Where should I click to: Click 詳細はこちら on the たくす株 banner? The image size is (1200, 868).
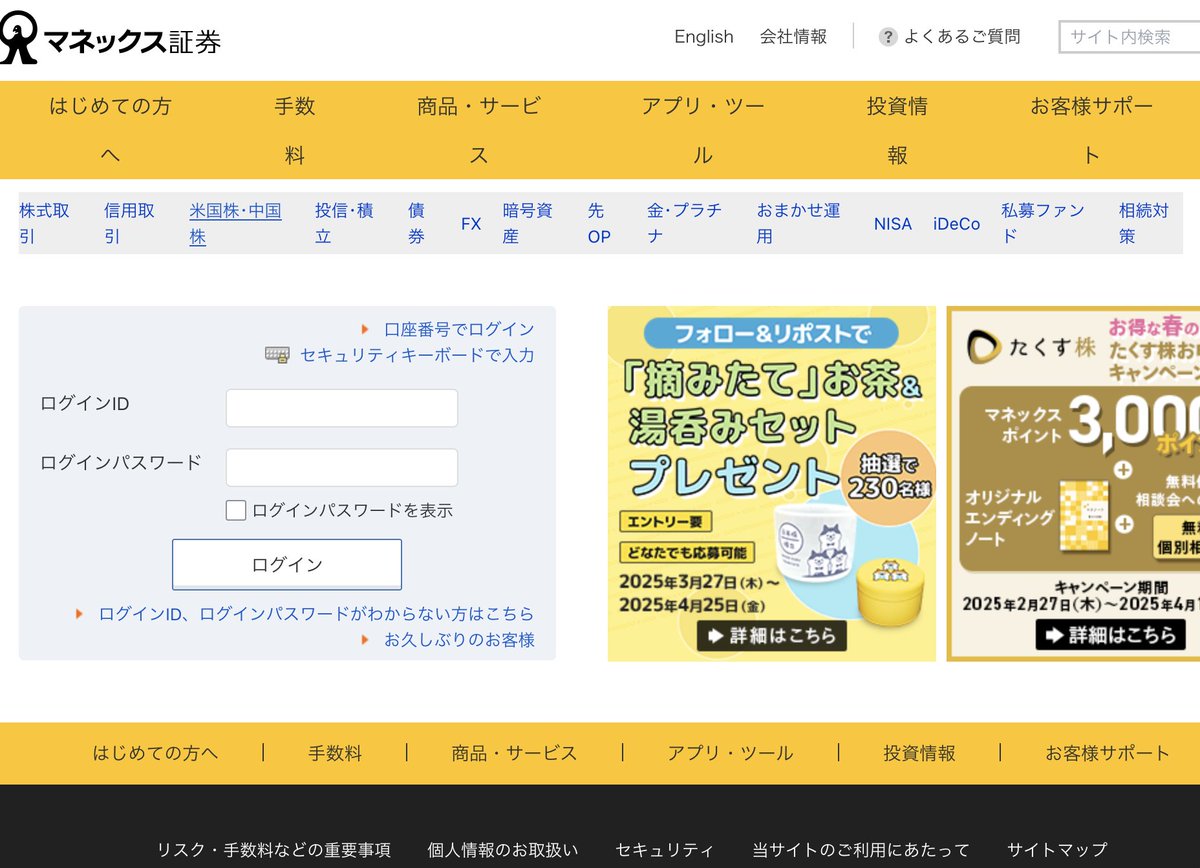click(x=1110, y=635)
